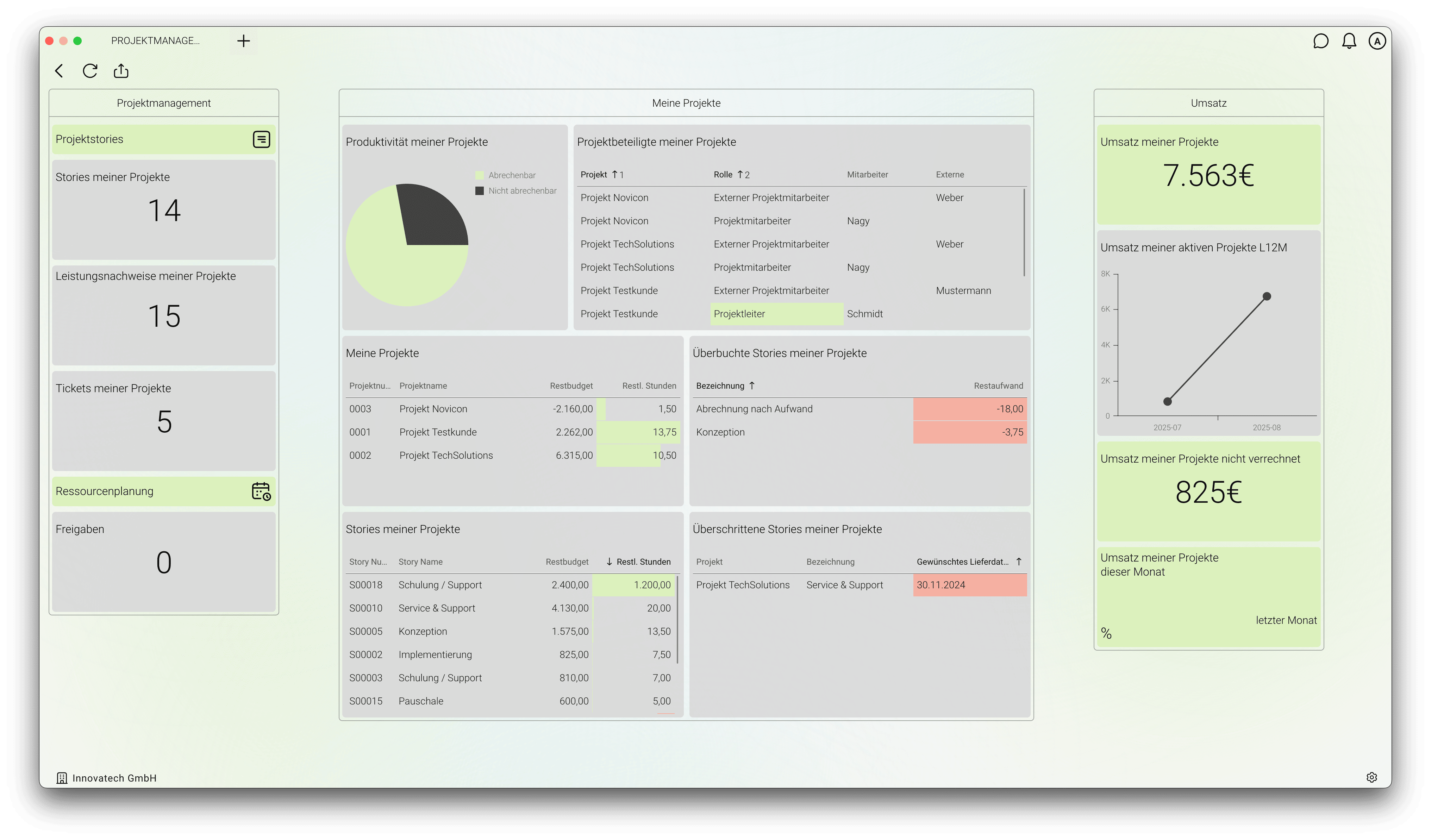Viewport: 1431px width, 840px height.
Task: Click the refresh icon
Action: pyautogui.click(x=90, y=71)
